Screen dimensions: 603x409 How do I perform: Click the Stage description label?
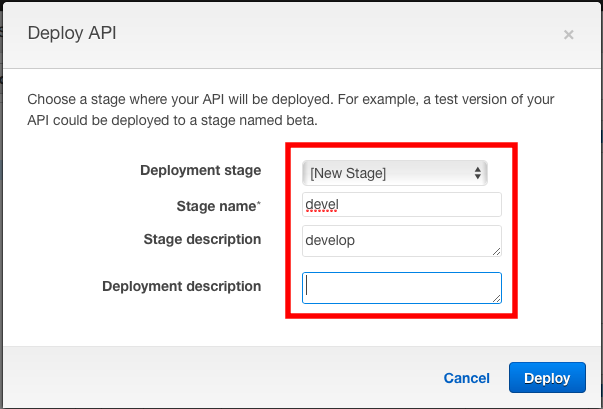202,239
